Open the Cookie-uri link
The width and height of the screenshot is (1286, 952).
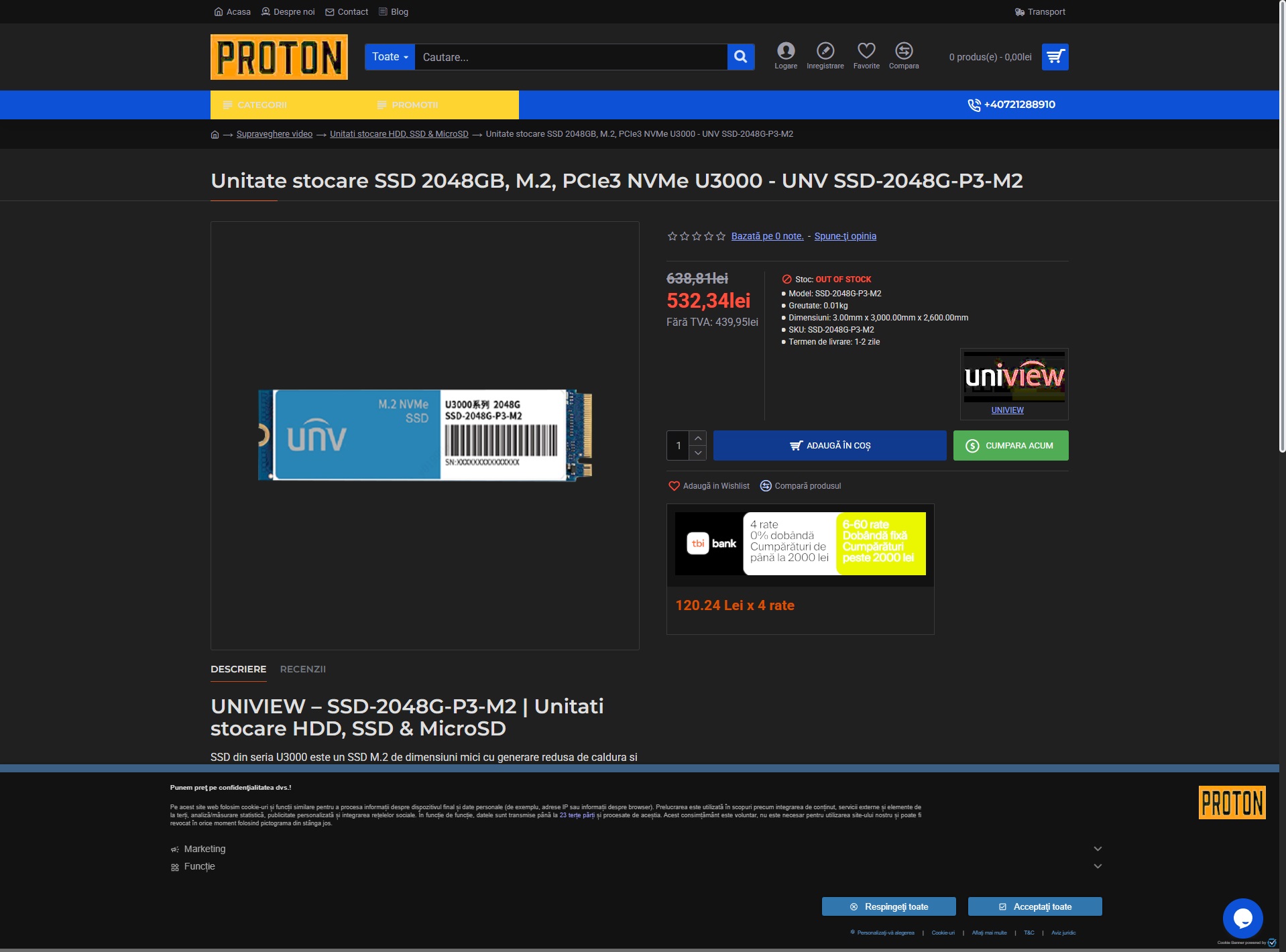point(943,933)
